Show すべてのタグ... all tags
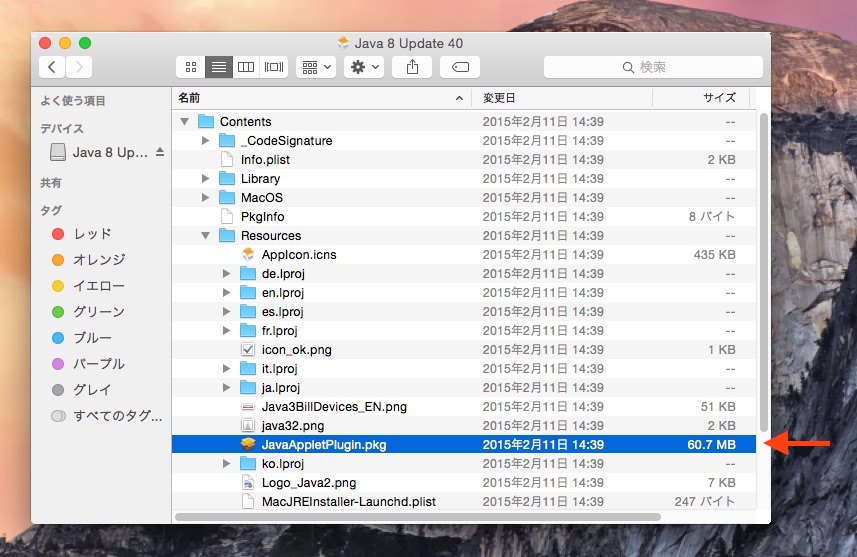This screenshot has width=857, height=557. click(107, 416)
